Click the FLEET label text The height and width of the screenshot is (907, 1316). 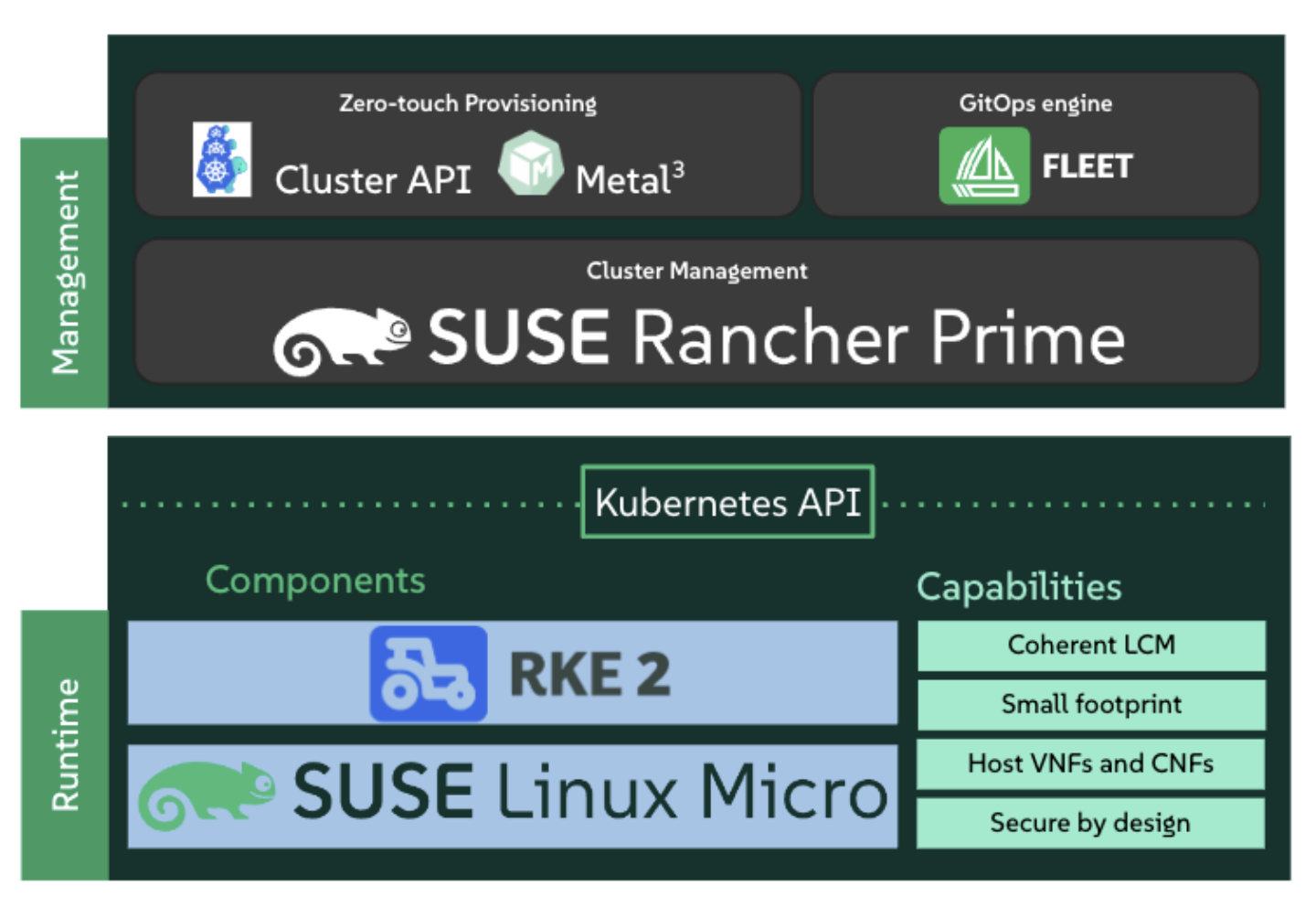point(1088,166)
